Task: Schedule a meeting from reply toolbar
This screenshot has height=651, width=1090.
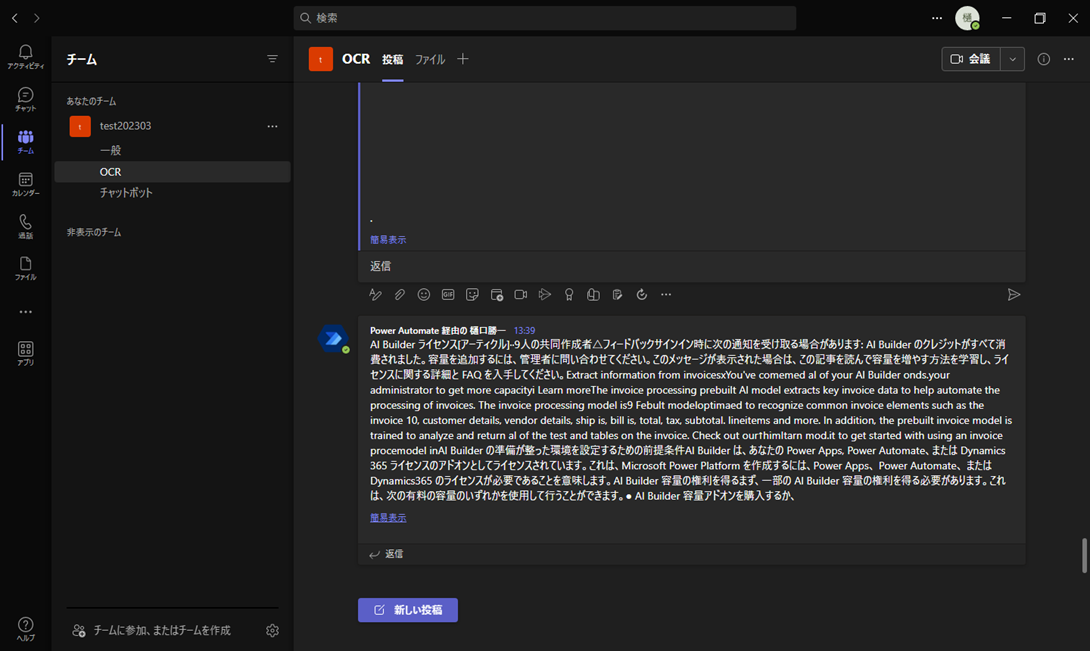Action: point(496,295)
